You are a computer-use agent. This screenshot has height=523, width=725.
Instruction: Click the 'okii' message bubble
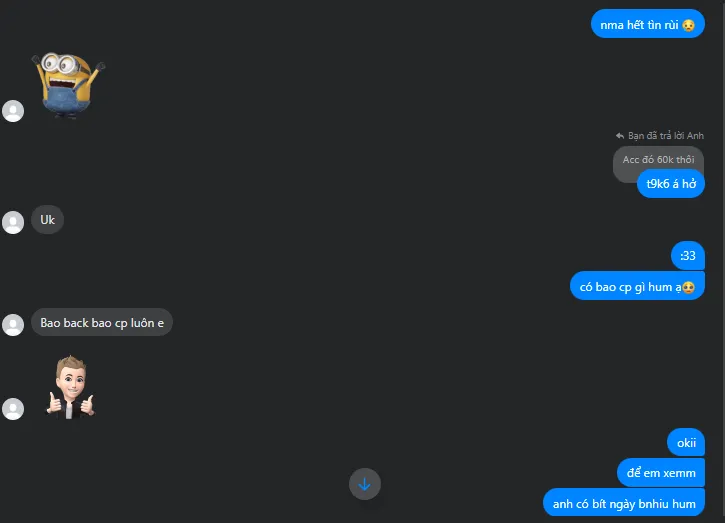click(x=686, y=443)
